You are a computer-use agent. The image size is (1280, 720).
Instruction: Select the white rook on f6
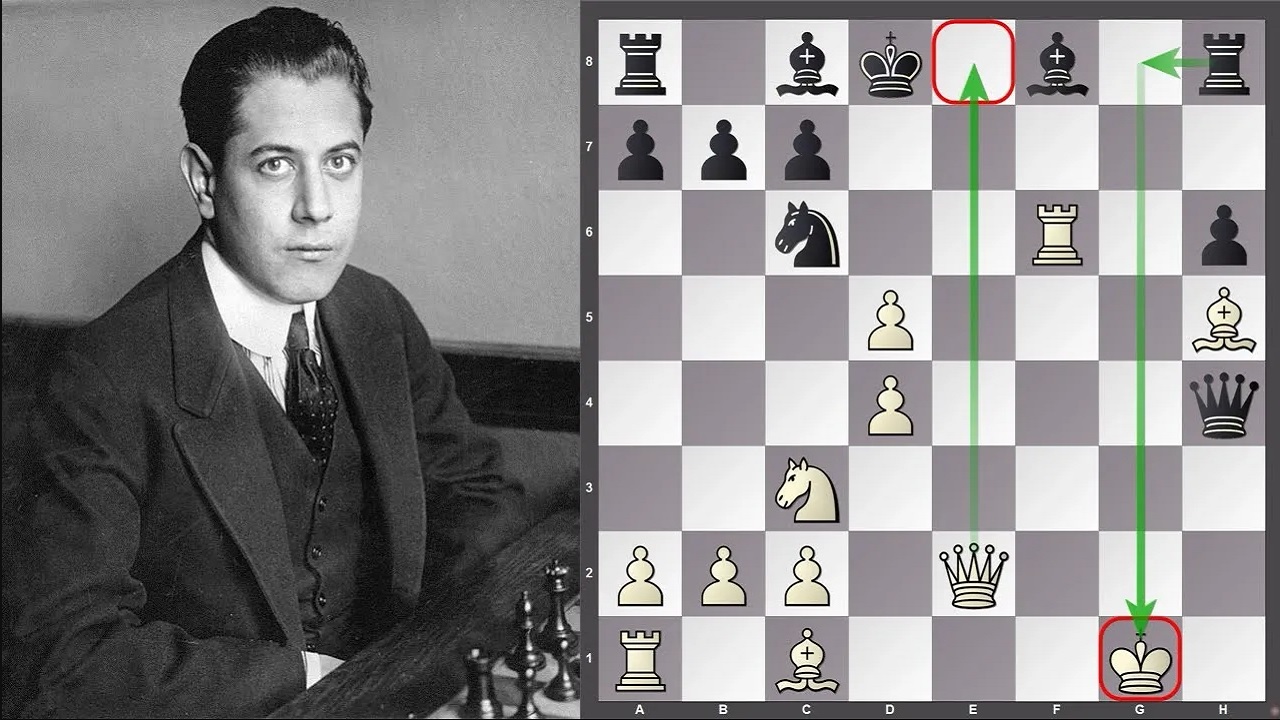tap(1057, 232)
